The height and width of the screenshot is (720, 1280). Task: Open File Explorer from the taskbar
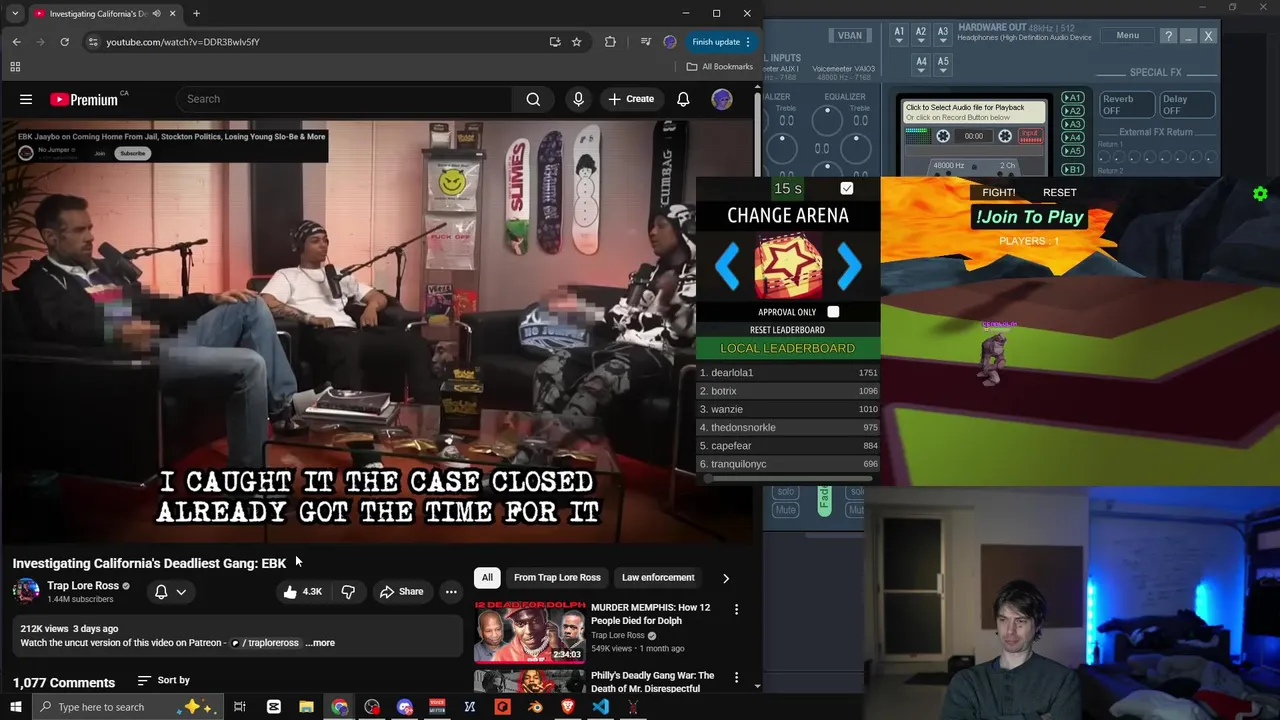tap(306, 707)
